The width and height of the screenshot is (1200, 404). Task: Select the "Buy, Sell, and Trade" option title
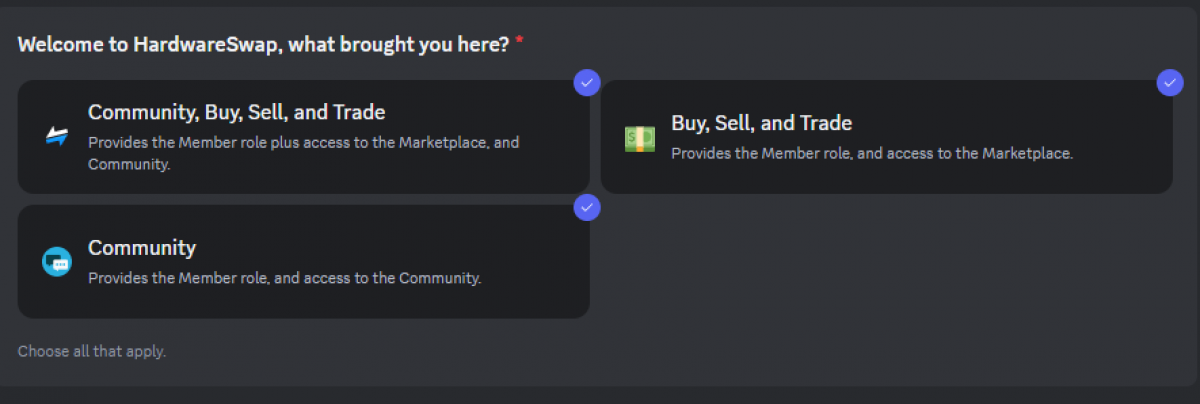pos(761,123)
